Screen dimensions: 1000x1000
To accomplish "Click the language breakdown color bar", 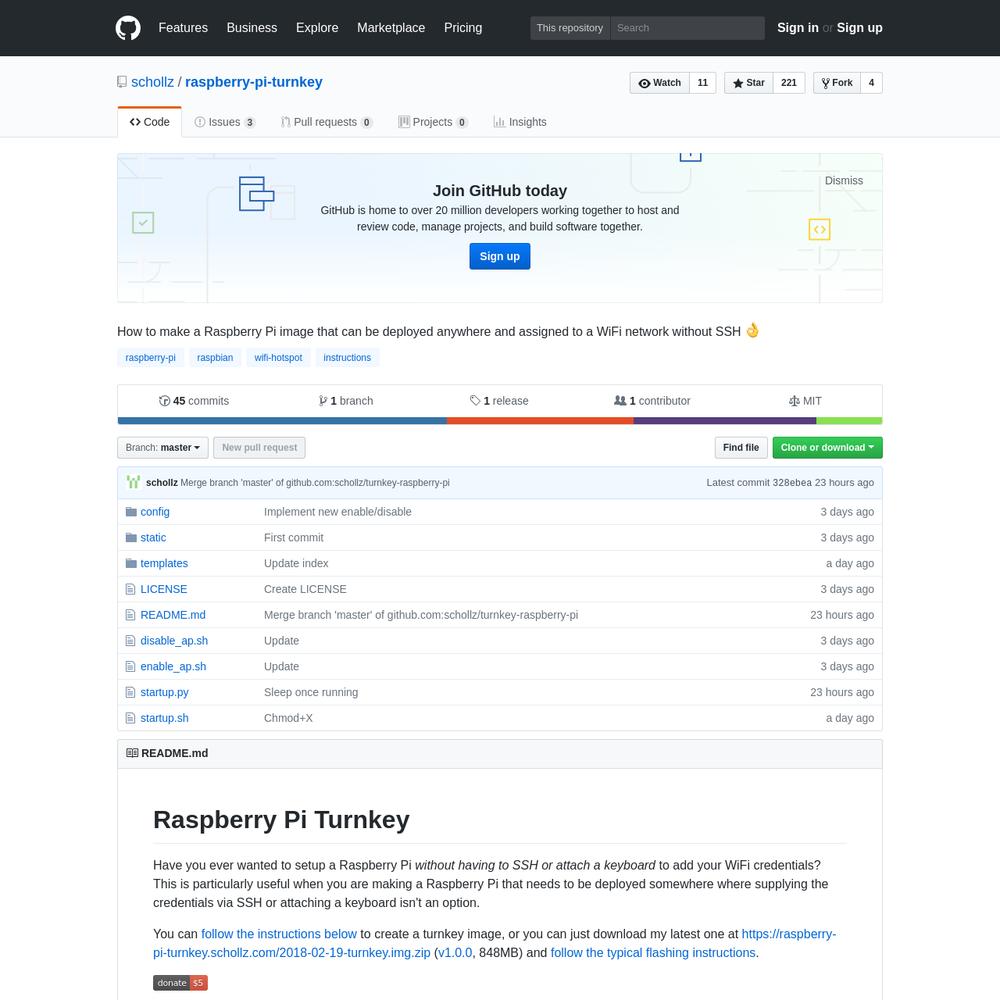I will click(499, 421).
